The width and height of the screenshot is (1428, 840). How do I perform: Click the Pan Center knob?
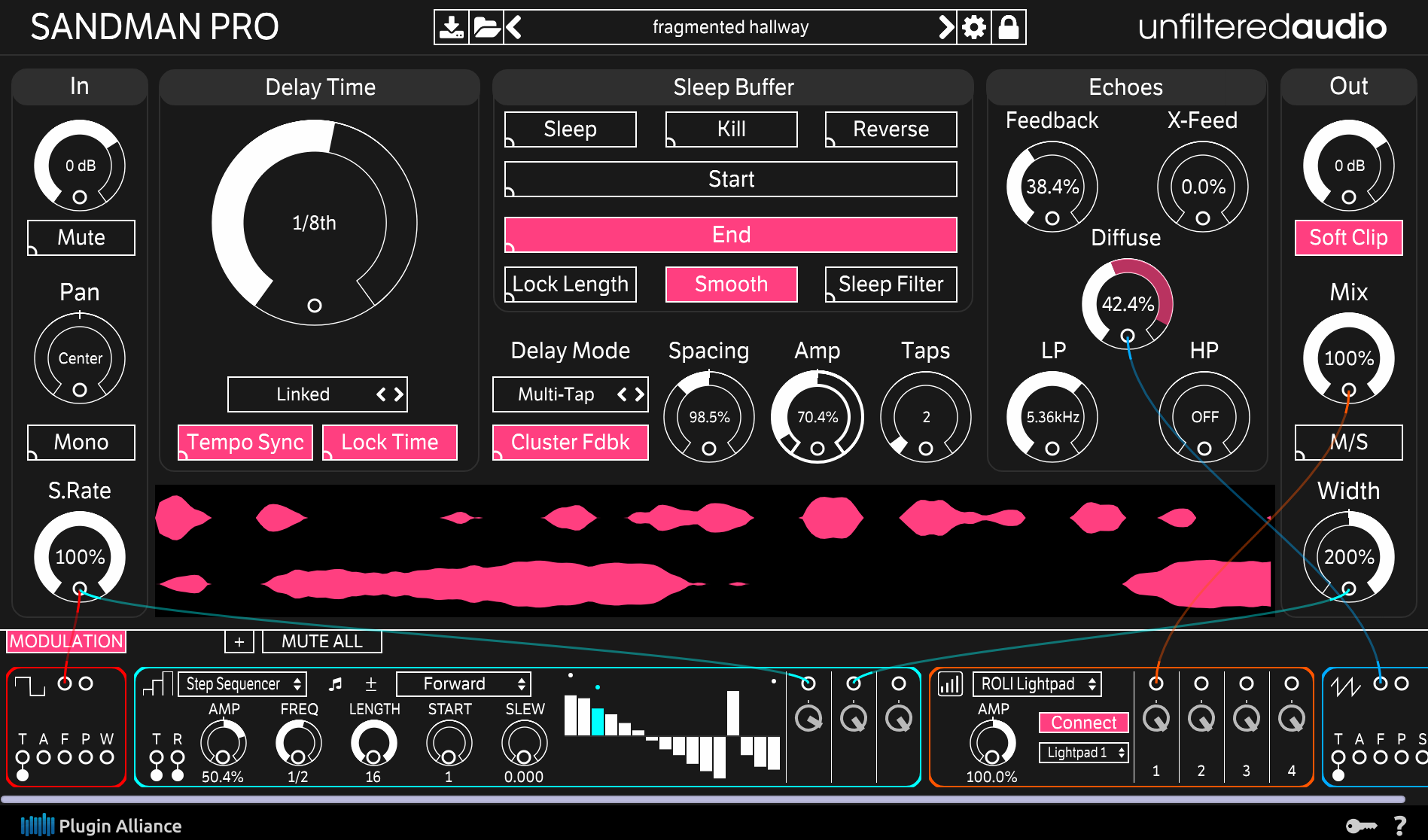coord(80,358)
